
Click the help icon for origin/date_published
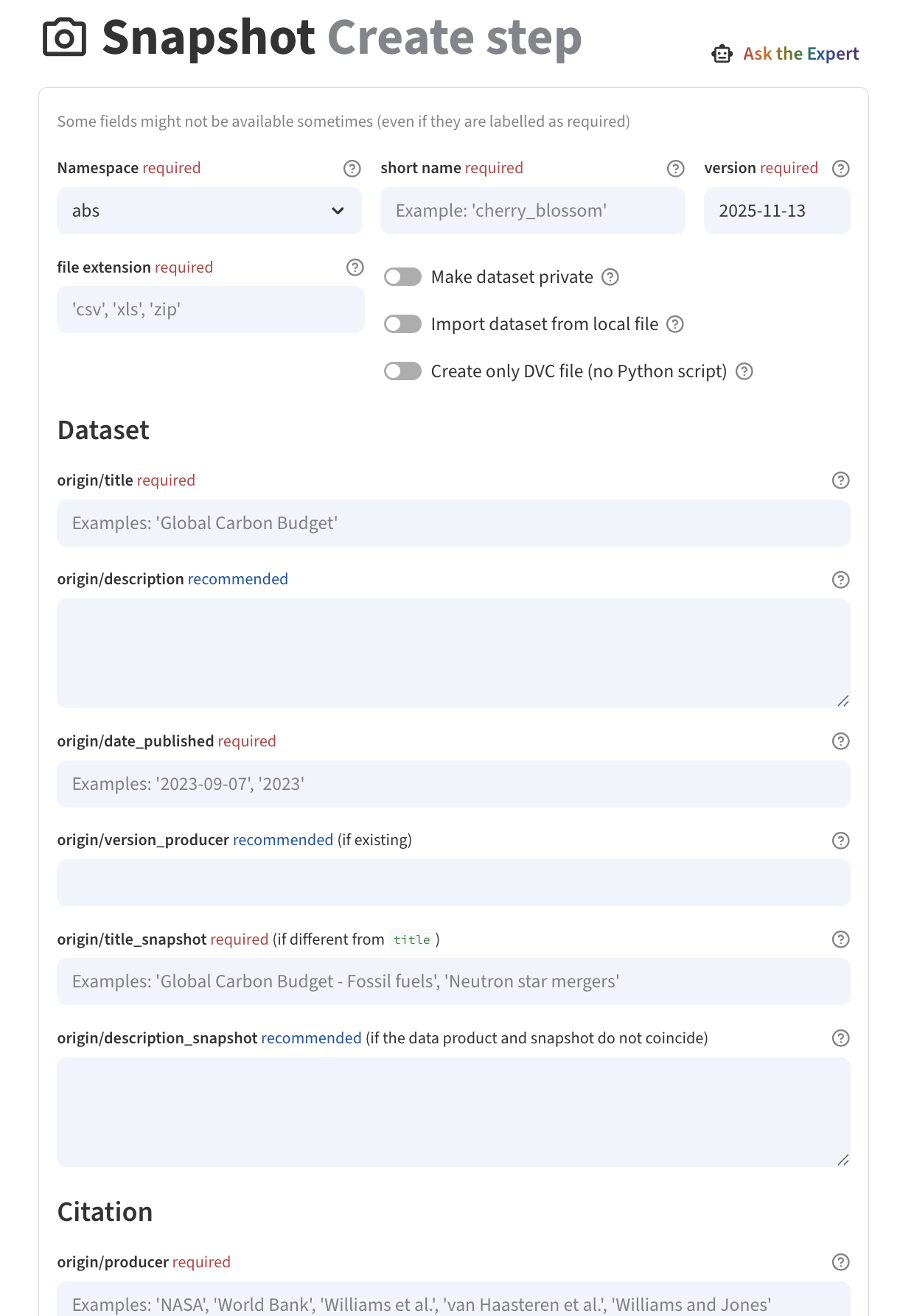point(841,741)
